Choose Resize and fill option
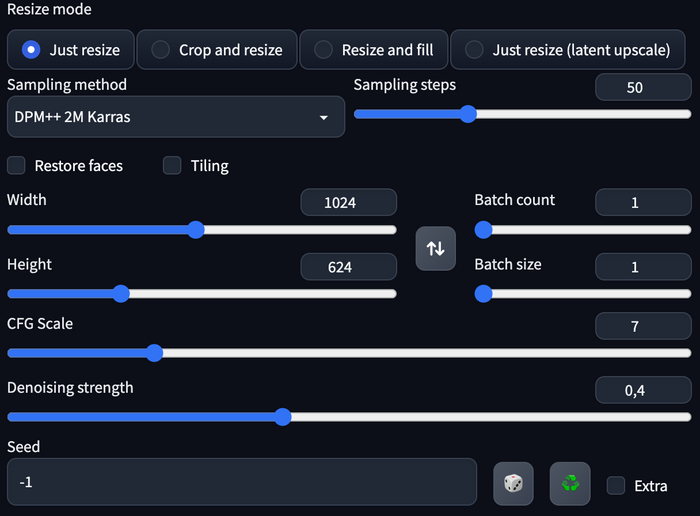 pyautogui.click(x=374, y=50)
